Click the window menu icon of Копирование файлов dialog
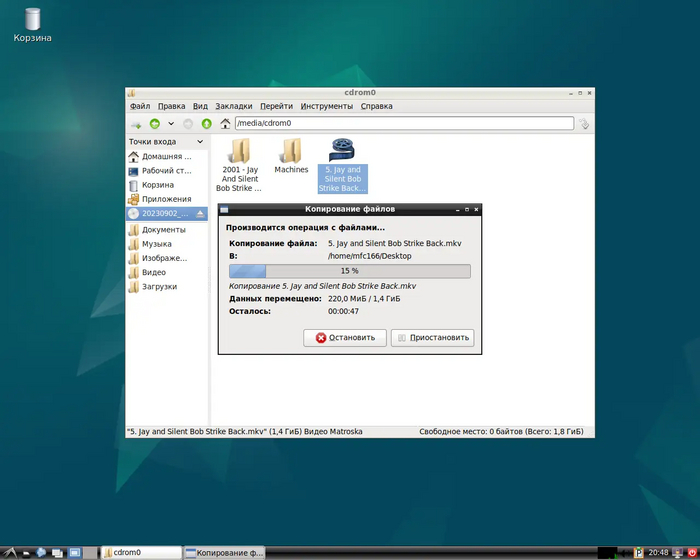The height and width of the screenshot is (560, 700). tap(224, 209)
